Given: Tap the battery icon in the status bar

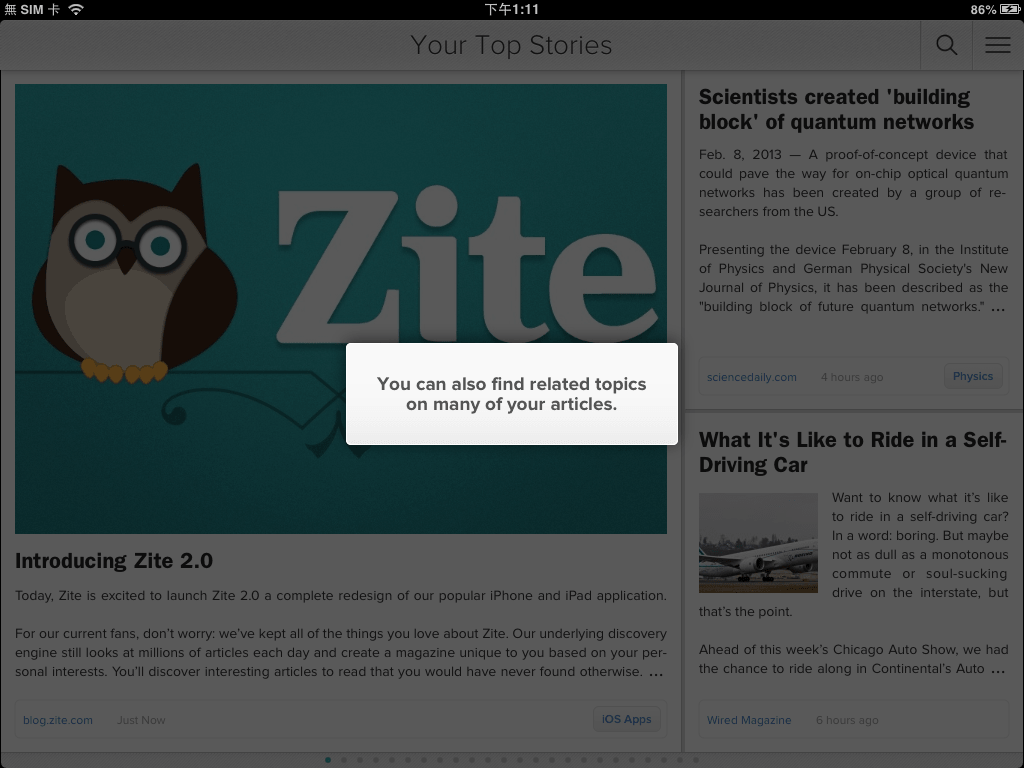Looking at the screenshot, I should click(1010, 9).
